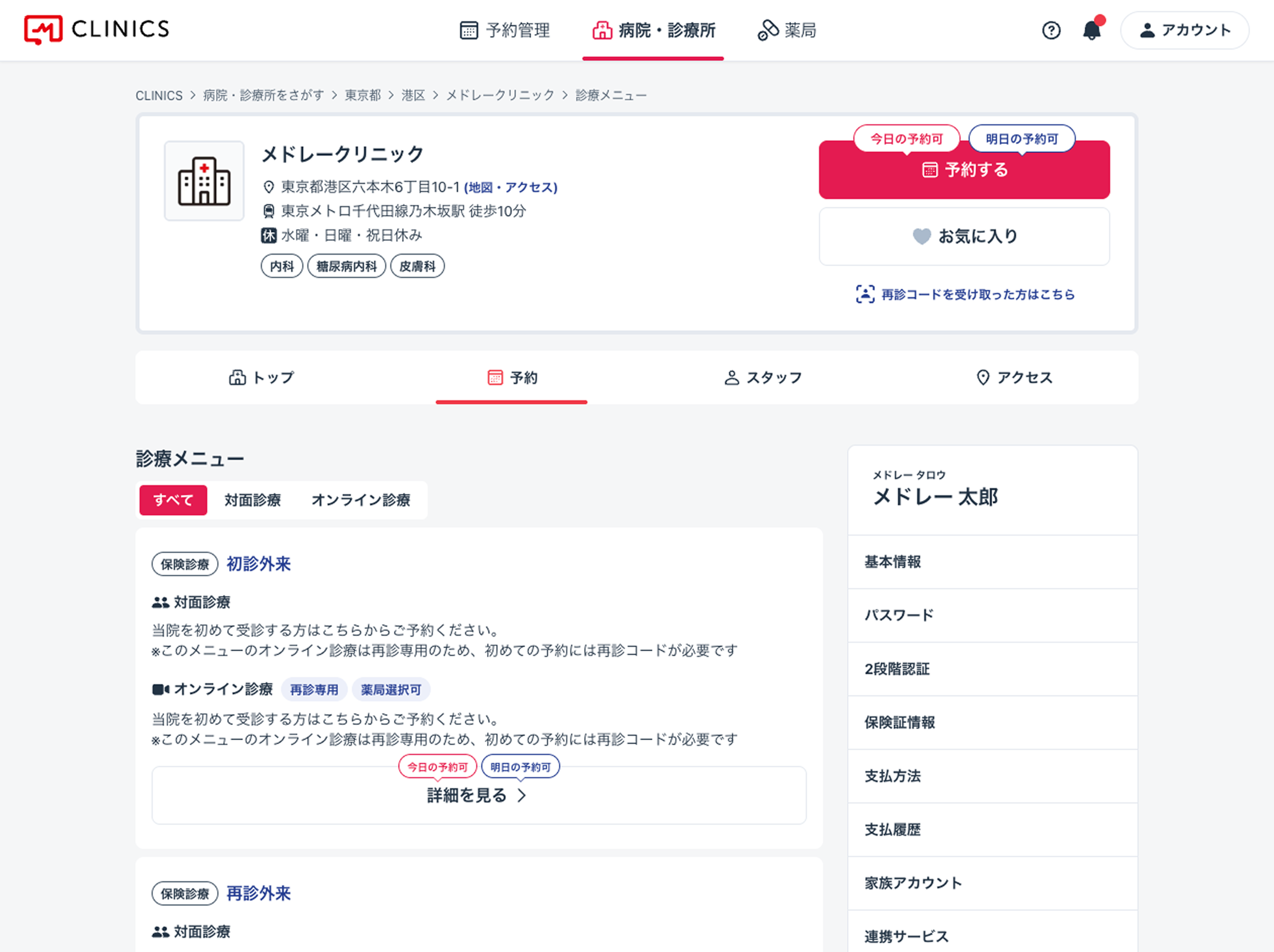Select the 対面診療 filter
The height and width of the screenshot is (952, 1274).
[253, 500]
